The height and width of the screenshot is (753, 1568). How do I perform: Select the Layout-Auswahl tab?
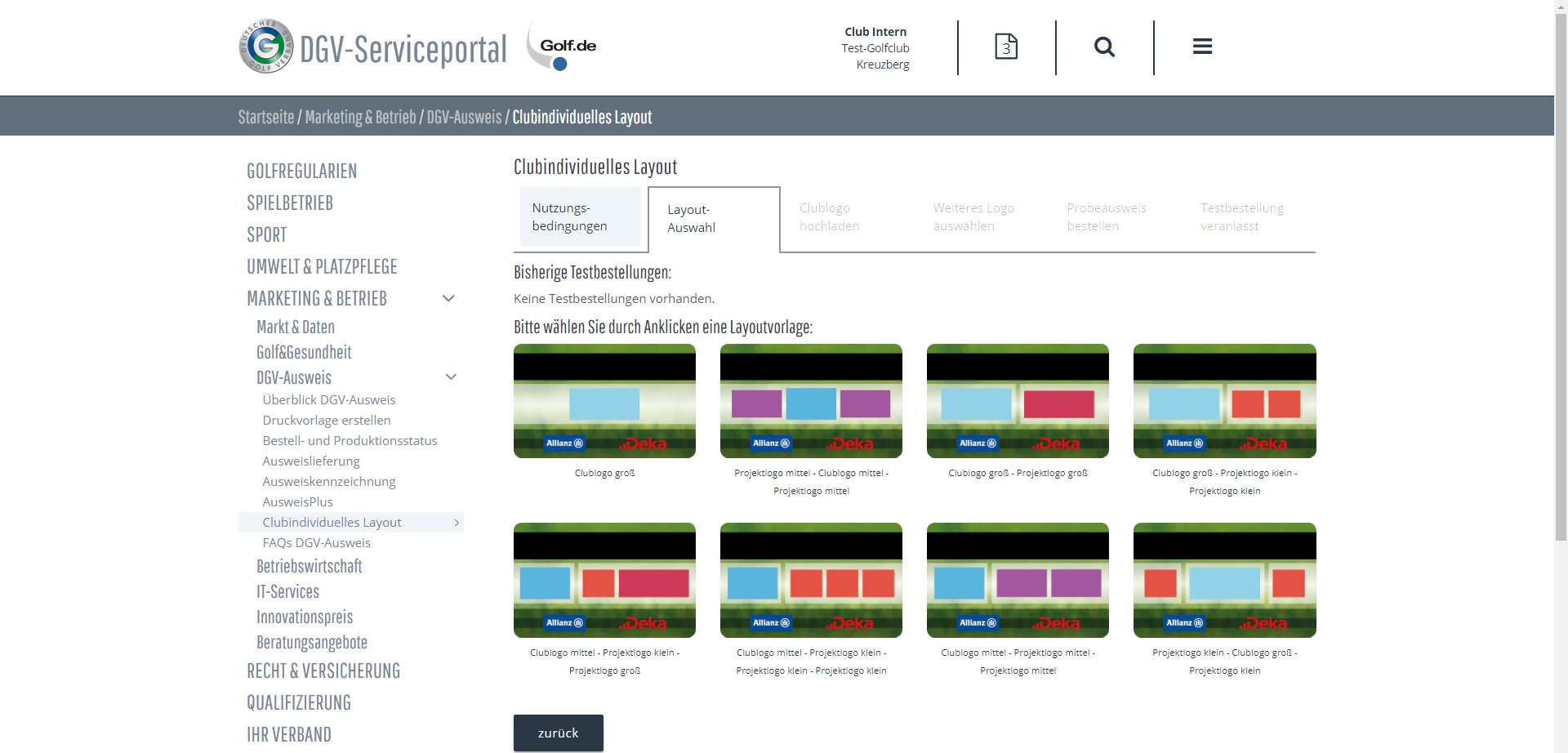click(x=713, y=219)
